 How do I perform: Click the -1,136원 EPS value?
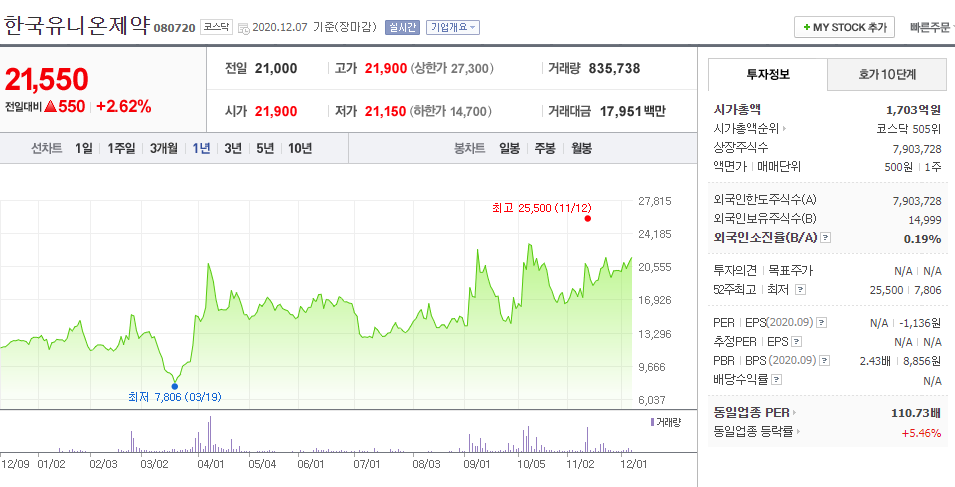pos(920,323)
